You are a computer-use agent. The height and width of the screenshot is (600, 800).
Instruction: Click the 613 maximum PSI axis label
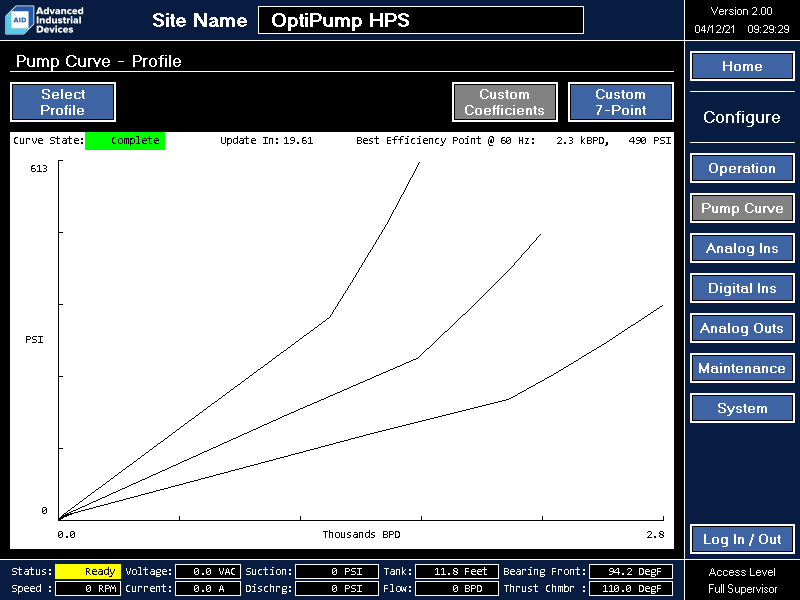tap(39, 169)
